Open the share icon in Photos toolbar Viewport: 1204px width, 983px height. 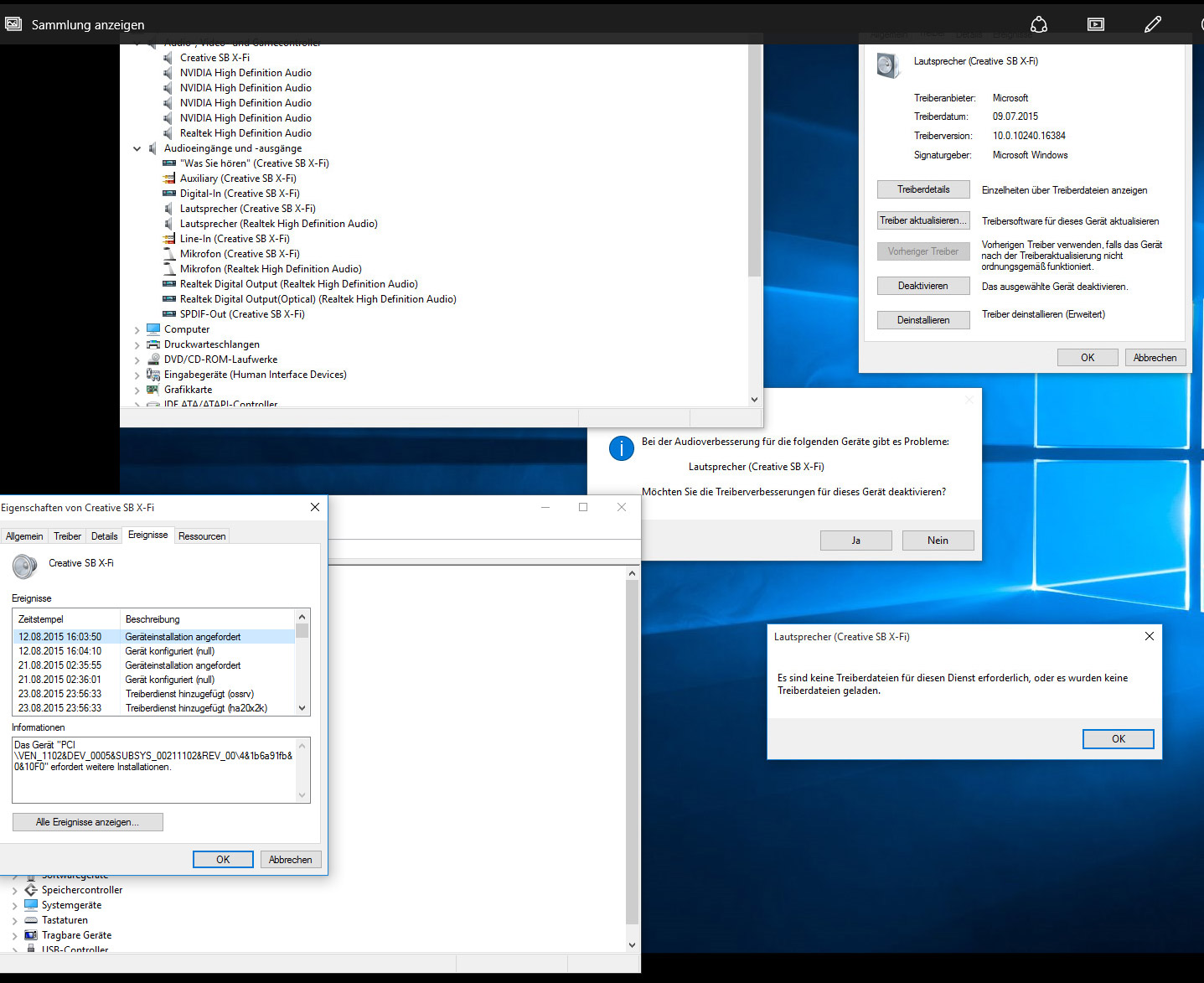pyautogui.click(x=1039, y=24)
